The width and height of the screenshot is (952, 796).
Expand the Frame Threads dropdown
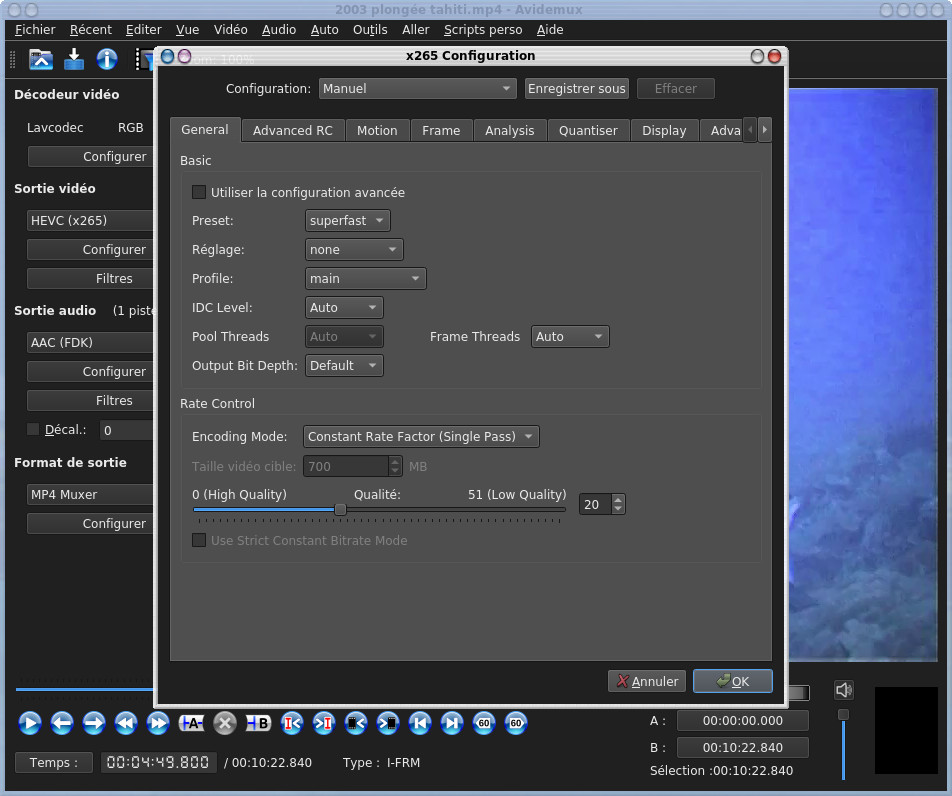pyautogui.click(x=570, y=337)
